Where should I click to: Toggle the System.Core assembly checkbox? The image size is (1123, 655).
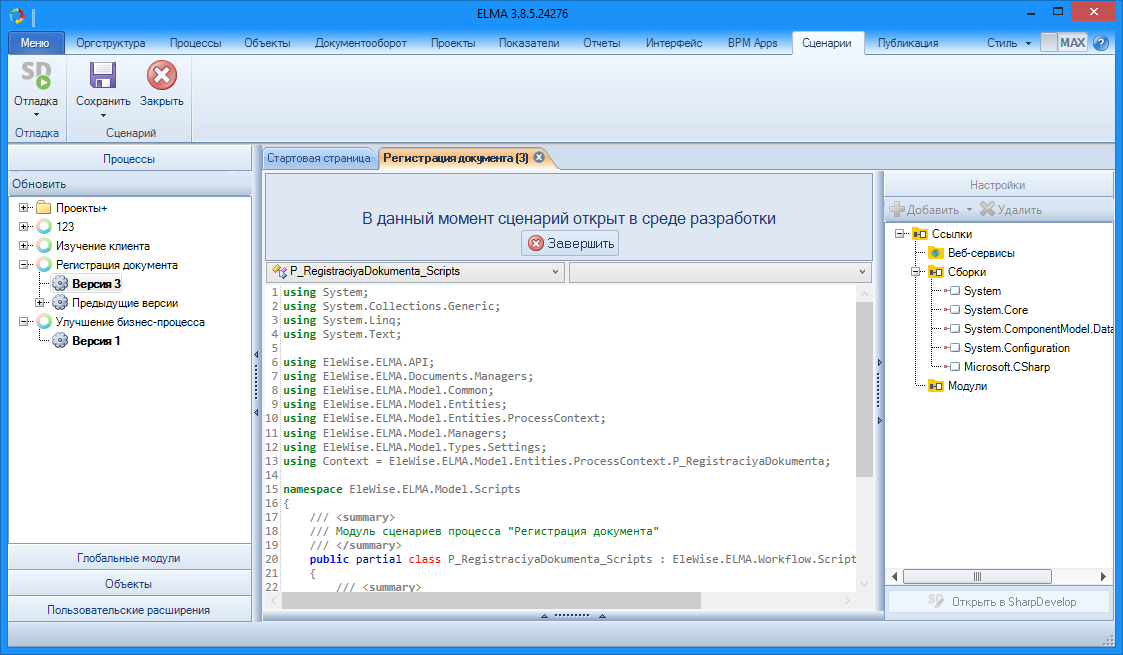tap(954, 310)
